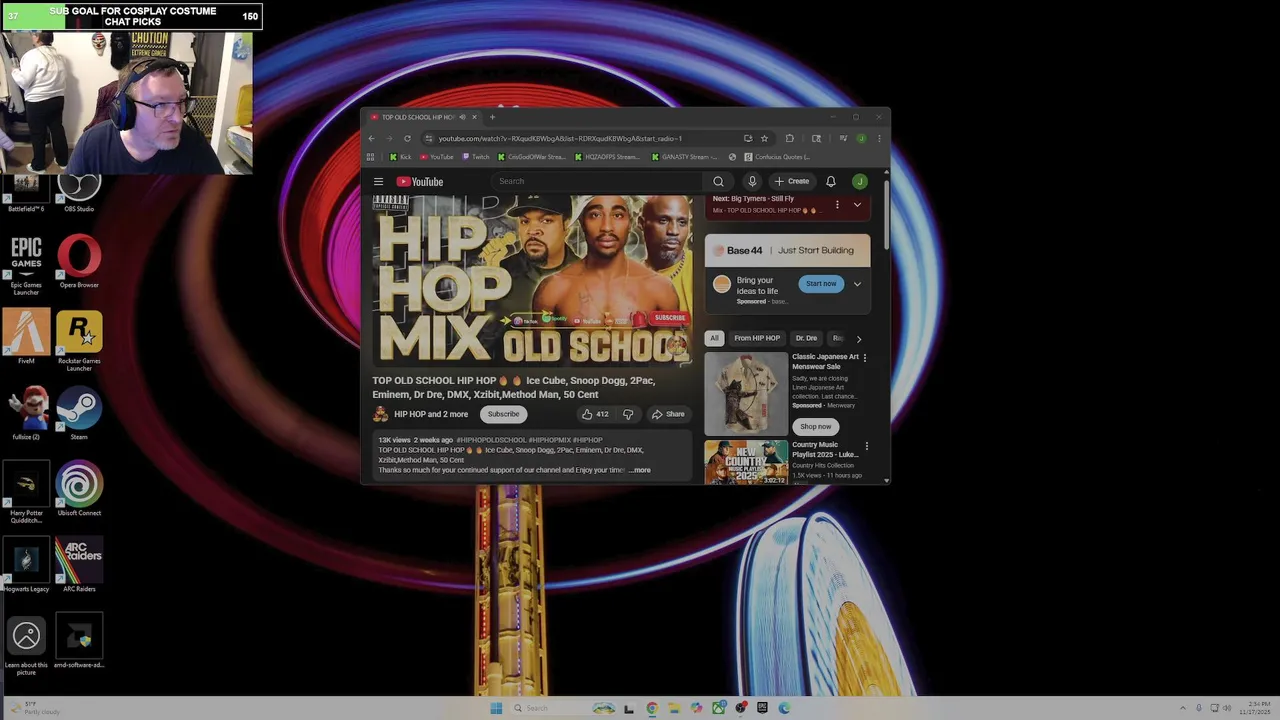Open Chrome from the taskbar
The height and width of the screenshot is (720, 1280).
click(652, 708)
